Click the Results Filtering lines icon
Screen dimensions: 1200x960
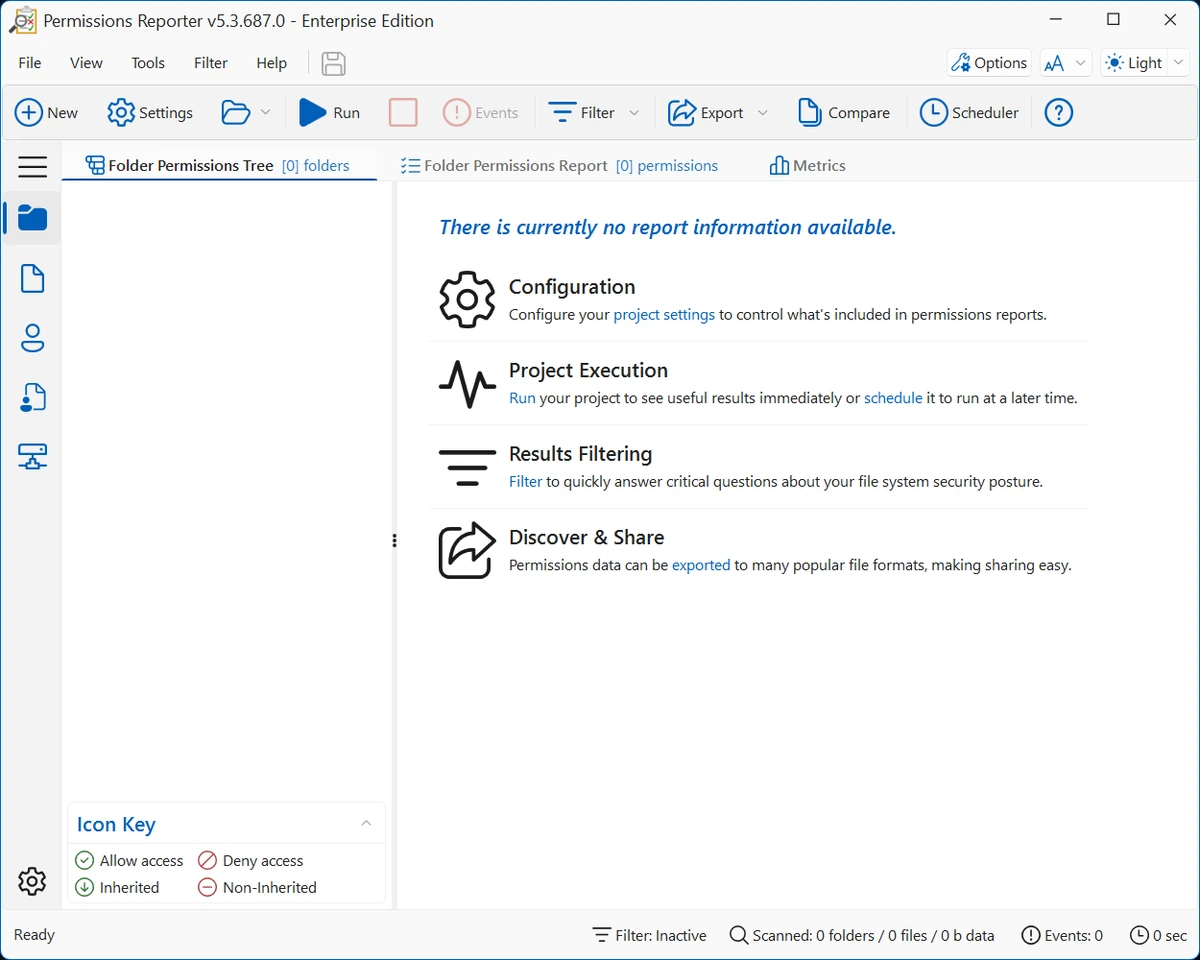[x=467, y=468]
